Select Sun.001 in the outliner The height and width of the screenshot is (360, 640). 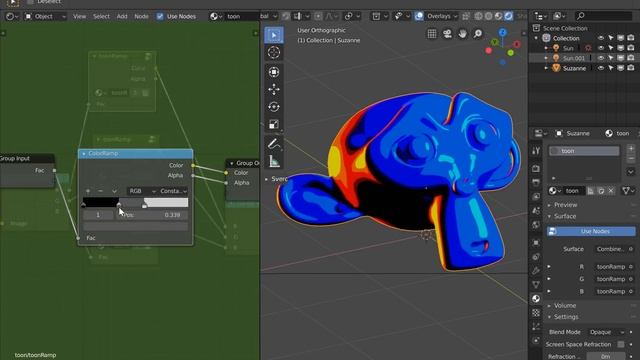573,58
